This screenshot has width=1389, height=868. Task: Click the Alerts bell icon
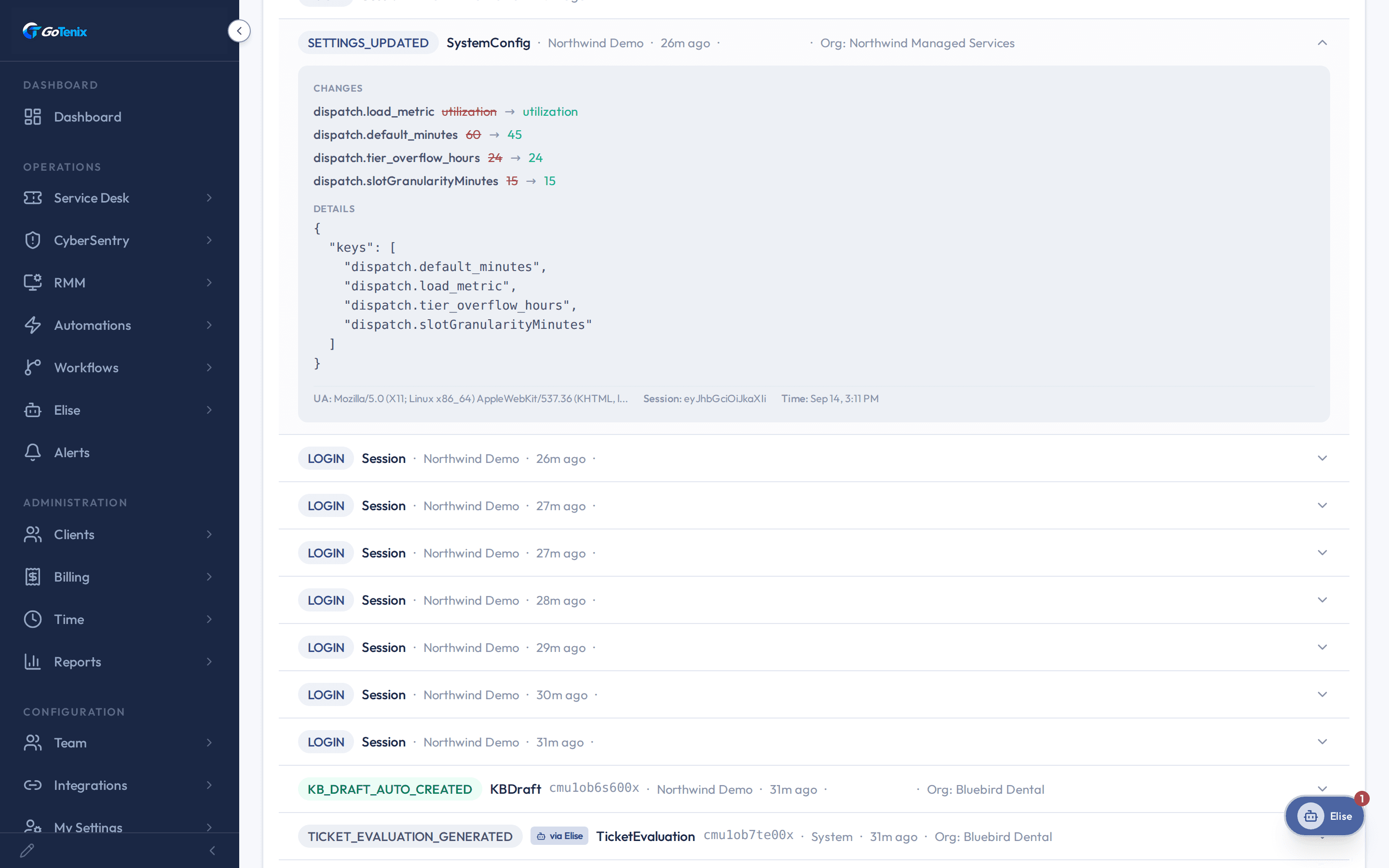pos(33,452)
